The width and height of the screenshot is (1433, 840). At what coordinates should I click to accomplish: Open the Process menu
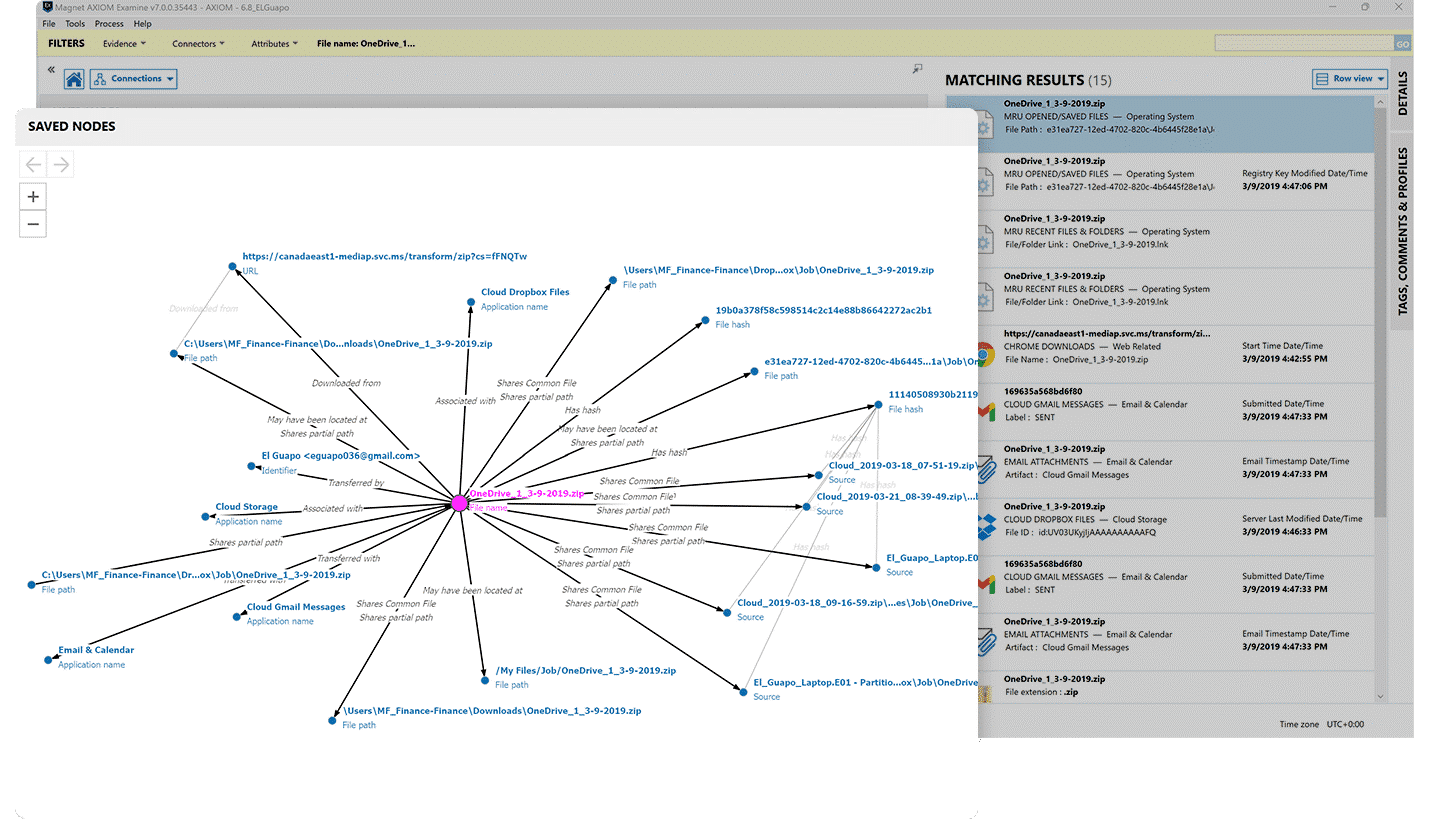pyautogui.click(x=109, y=23)
